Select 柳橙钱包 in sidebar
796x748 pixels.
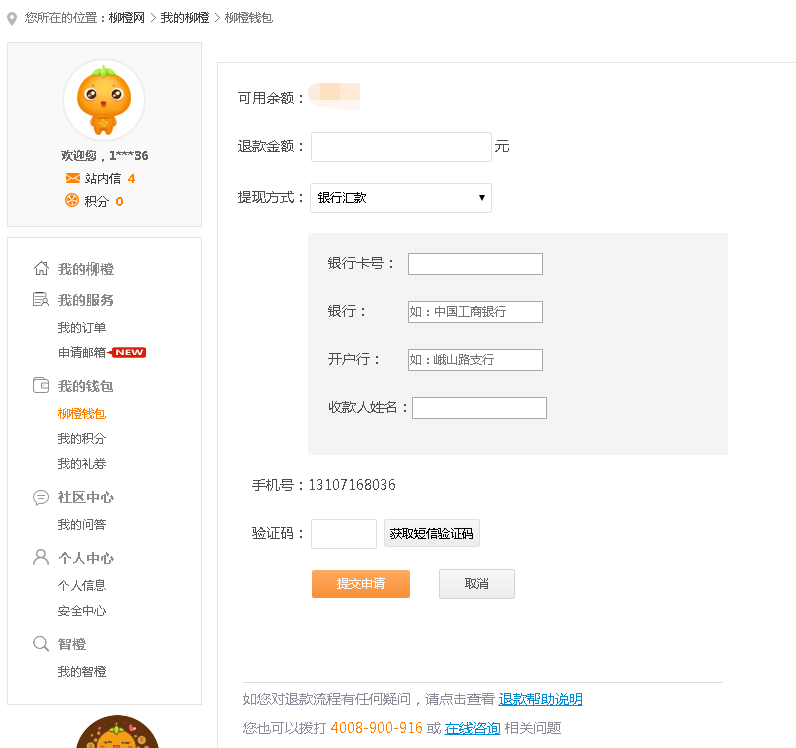(x=82, y=413)
